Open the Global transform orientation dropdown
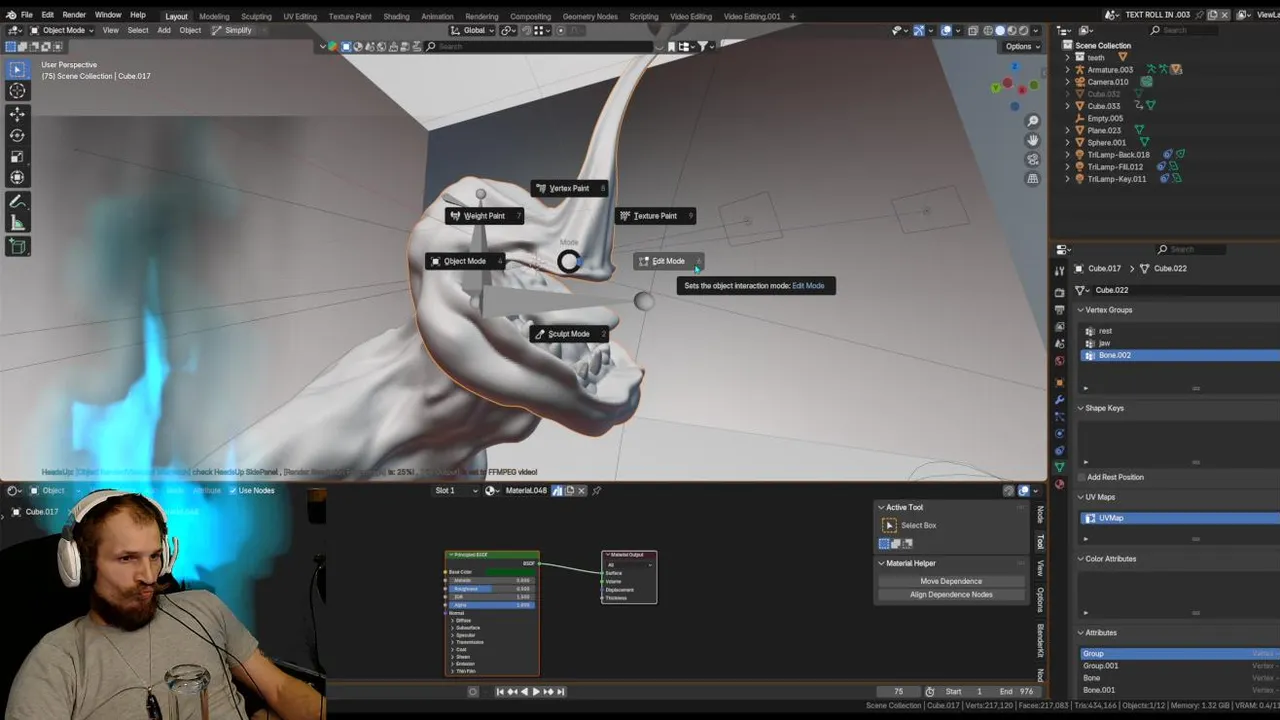Image resolution: width=1280 pixels, height=720 pixels. click(x=474, y=30)
